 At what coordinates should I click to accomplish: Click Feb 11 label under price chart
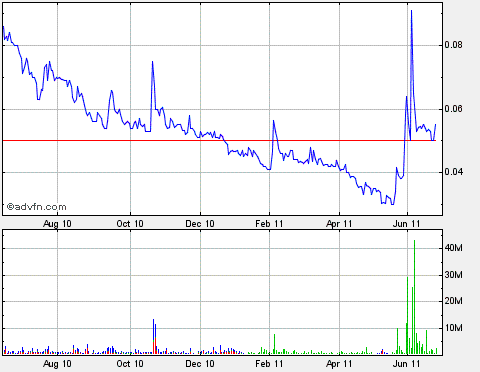click(x=269, y=223)
